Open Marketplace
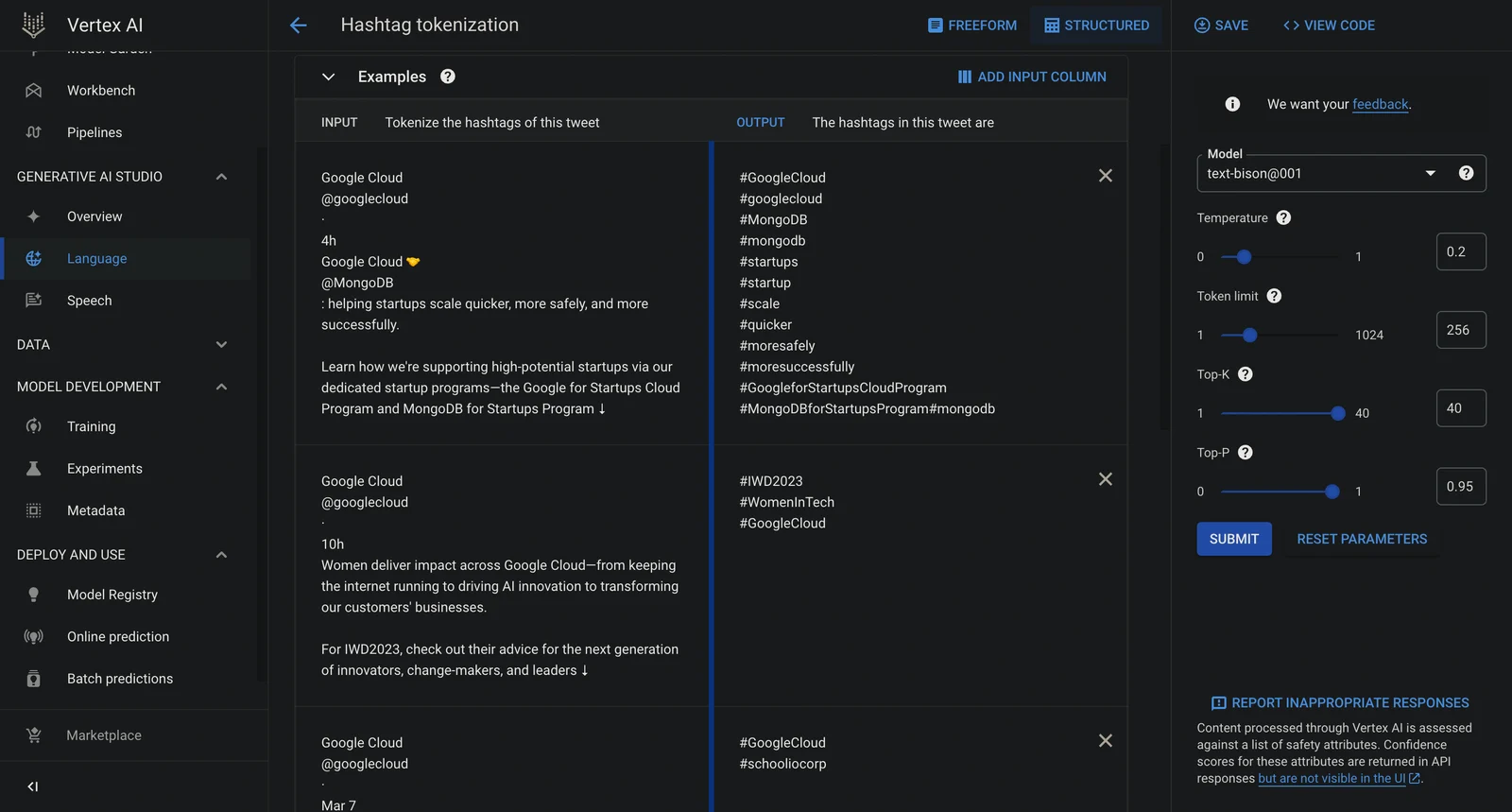This screenshot has height=812, width=1512. coord(104,735)
